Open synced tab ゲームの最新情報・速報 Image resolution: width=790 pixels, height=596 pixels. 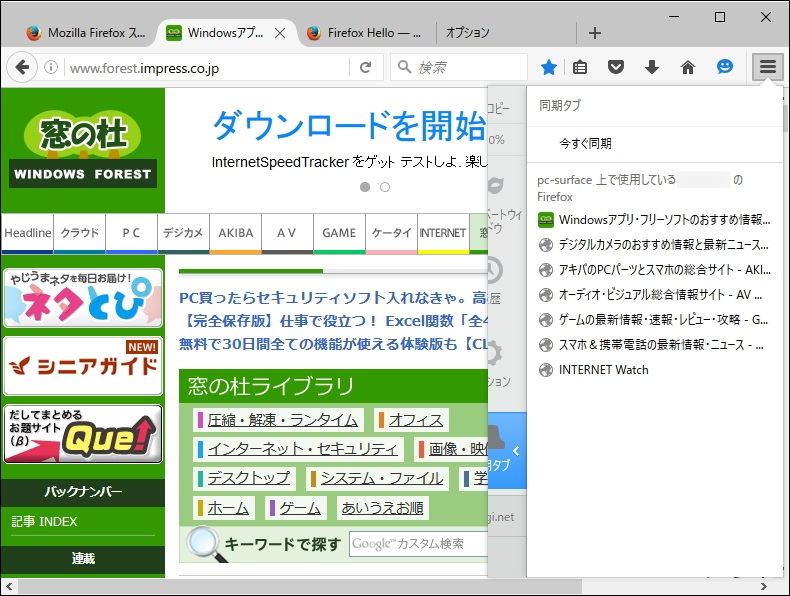(x=654, y=320)
